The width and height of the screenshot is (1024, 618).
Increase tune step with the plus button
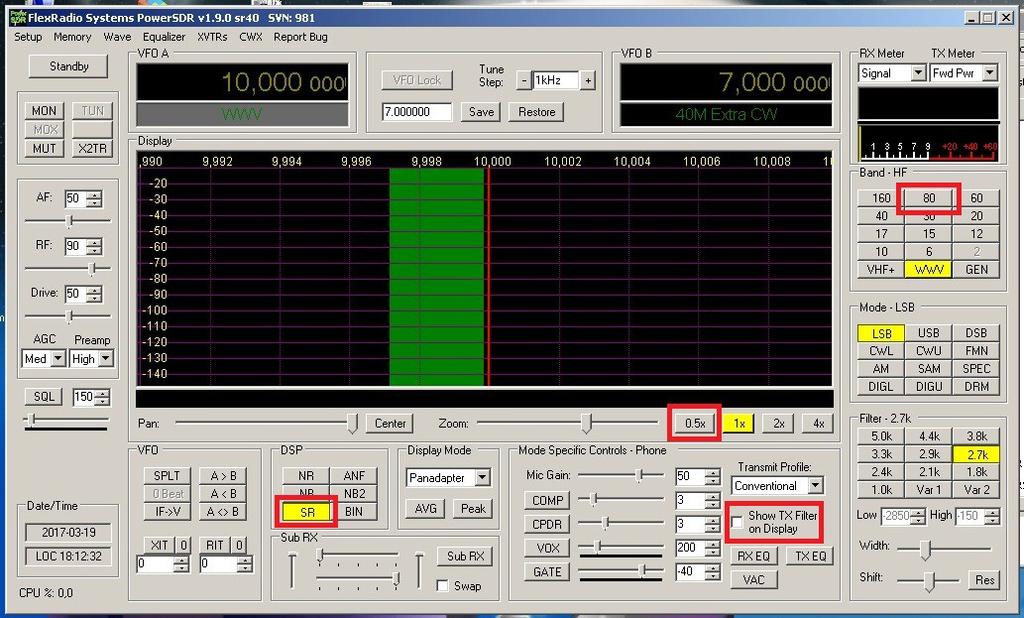pos(588,80)
